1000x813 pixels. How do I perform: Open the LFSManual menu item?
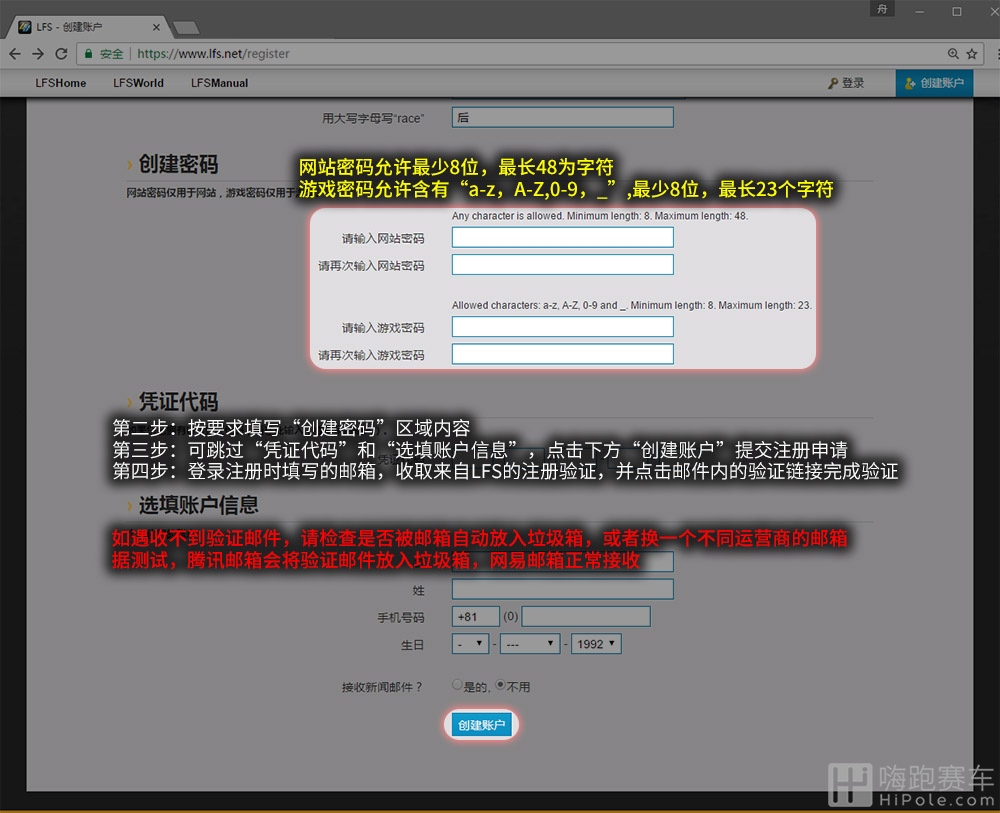(219, 83)
